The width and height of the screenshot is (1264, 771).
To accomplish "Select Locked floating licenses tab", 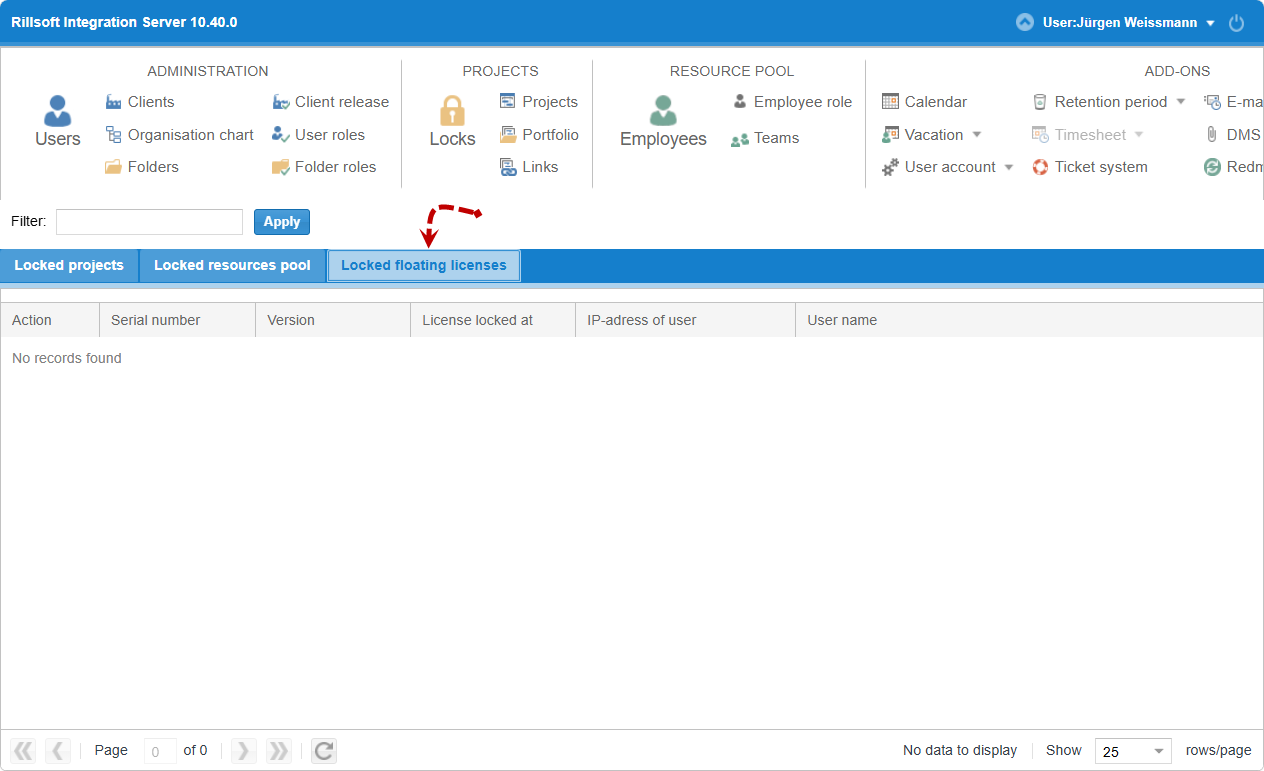I will click(x=424, y=266).
